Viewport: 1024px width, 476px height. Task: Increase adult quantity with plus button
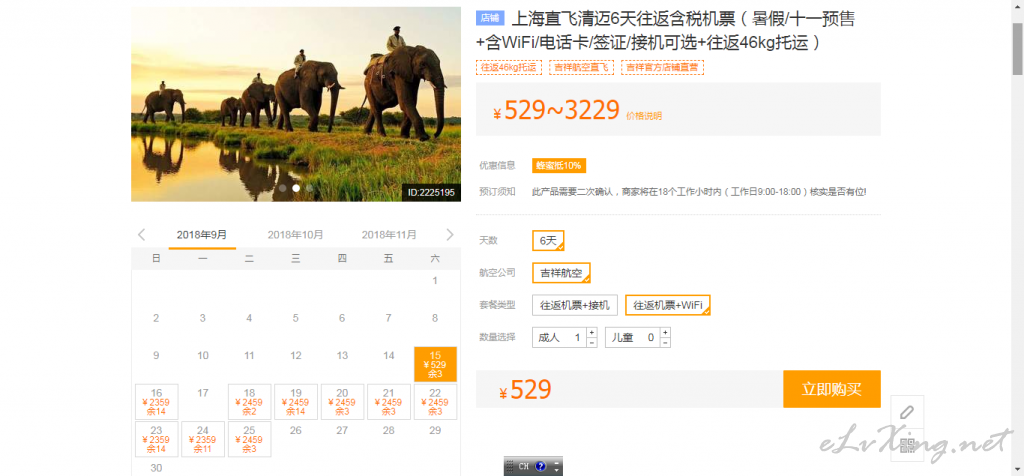(591, 332)
